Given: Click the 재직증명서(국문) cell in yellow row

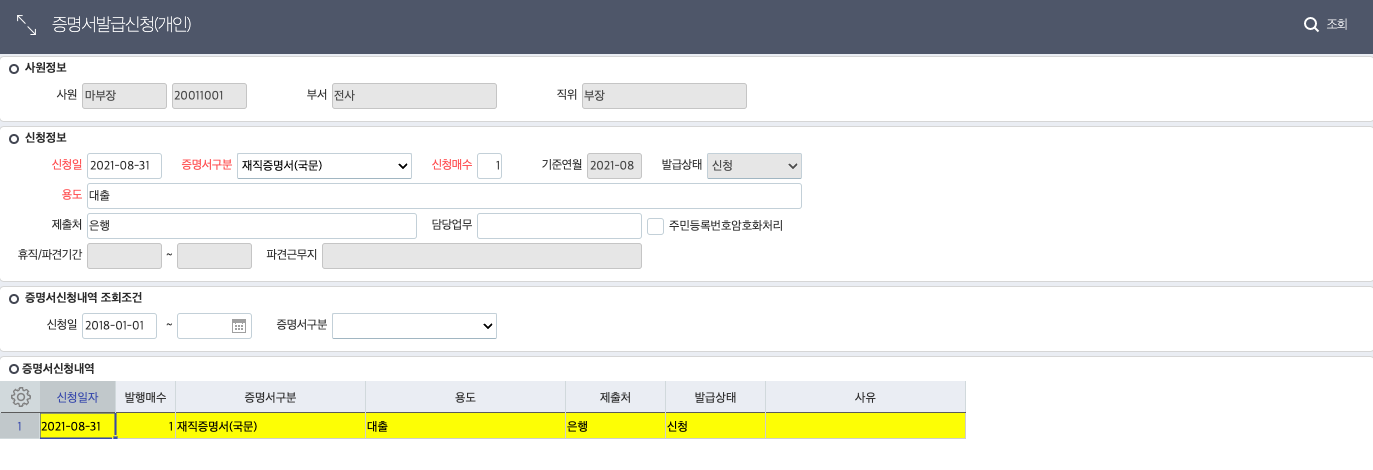Looking at the screenshot, I should pos(270,426).
